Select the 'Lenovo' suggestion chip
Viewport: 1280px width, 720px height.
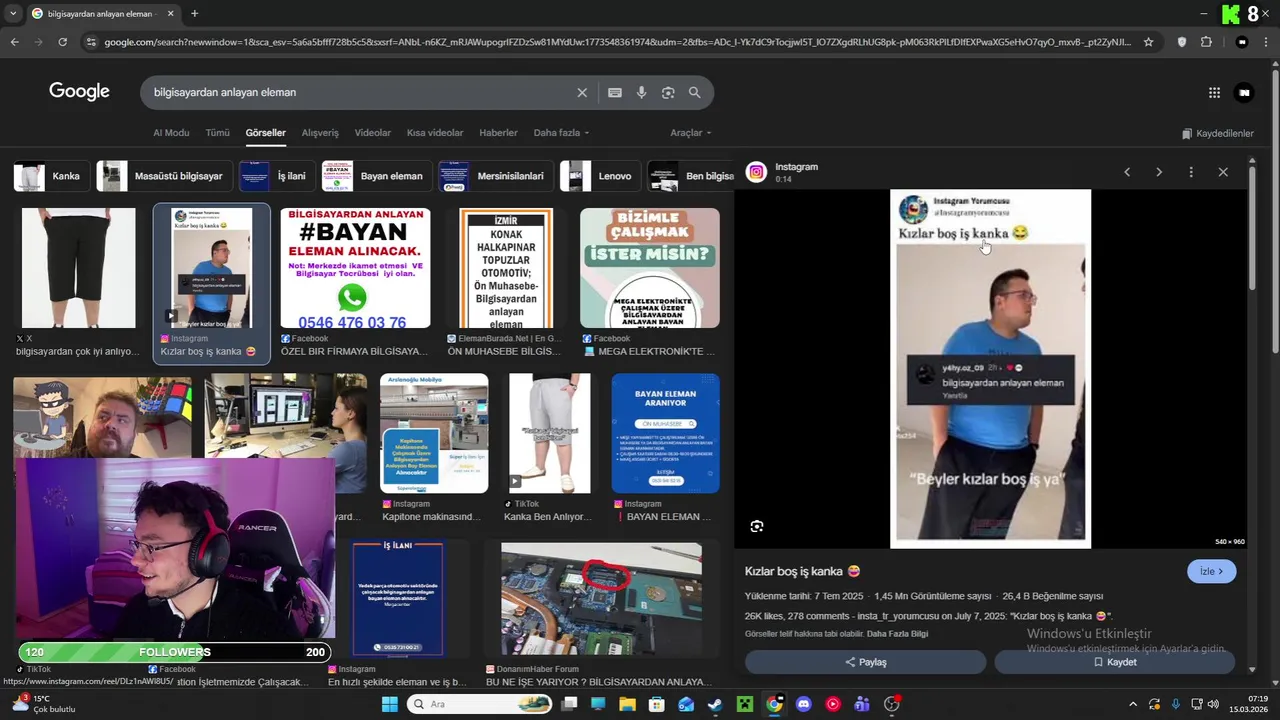600,176
